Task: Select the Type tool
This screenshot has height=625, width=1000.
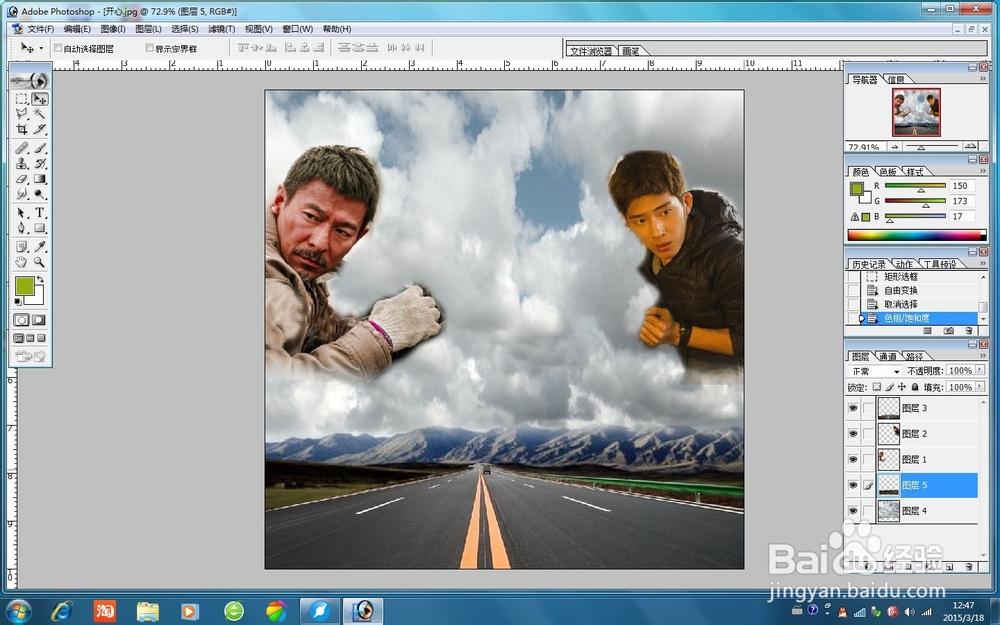Action: pos(40,213)
